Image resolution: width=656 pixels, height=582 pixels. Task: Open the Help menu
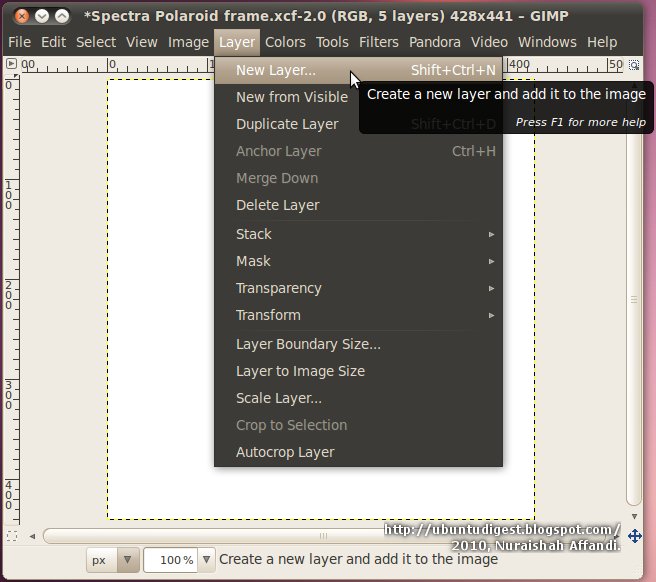(602, 42)
